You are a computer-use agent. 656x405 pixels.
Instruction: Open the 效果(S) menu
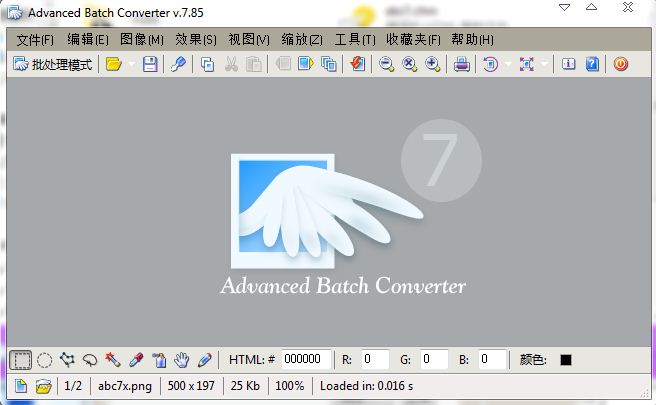click(195, 39)
